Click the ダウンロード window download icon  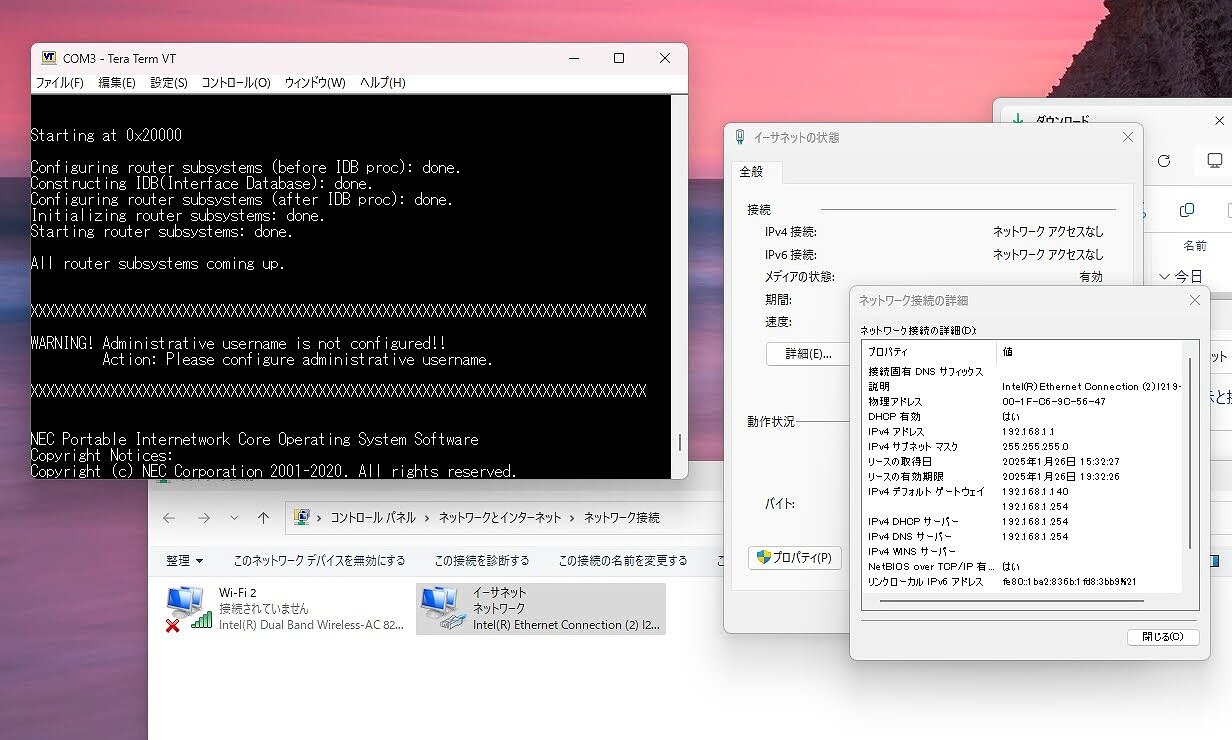click(x=1018, y=119)
